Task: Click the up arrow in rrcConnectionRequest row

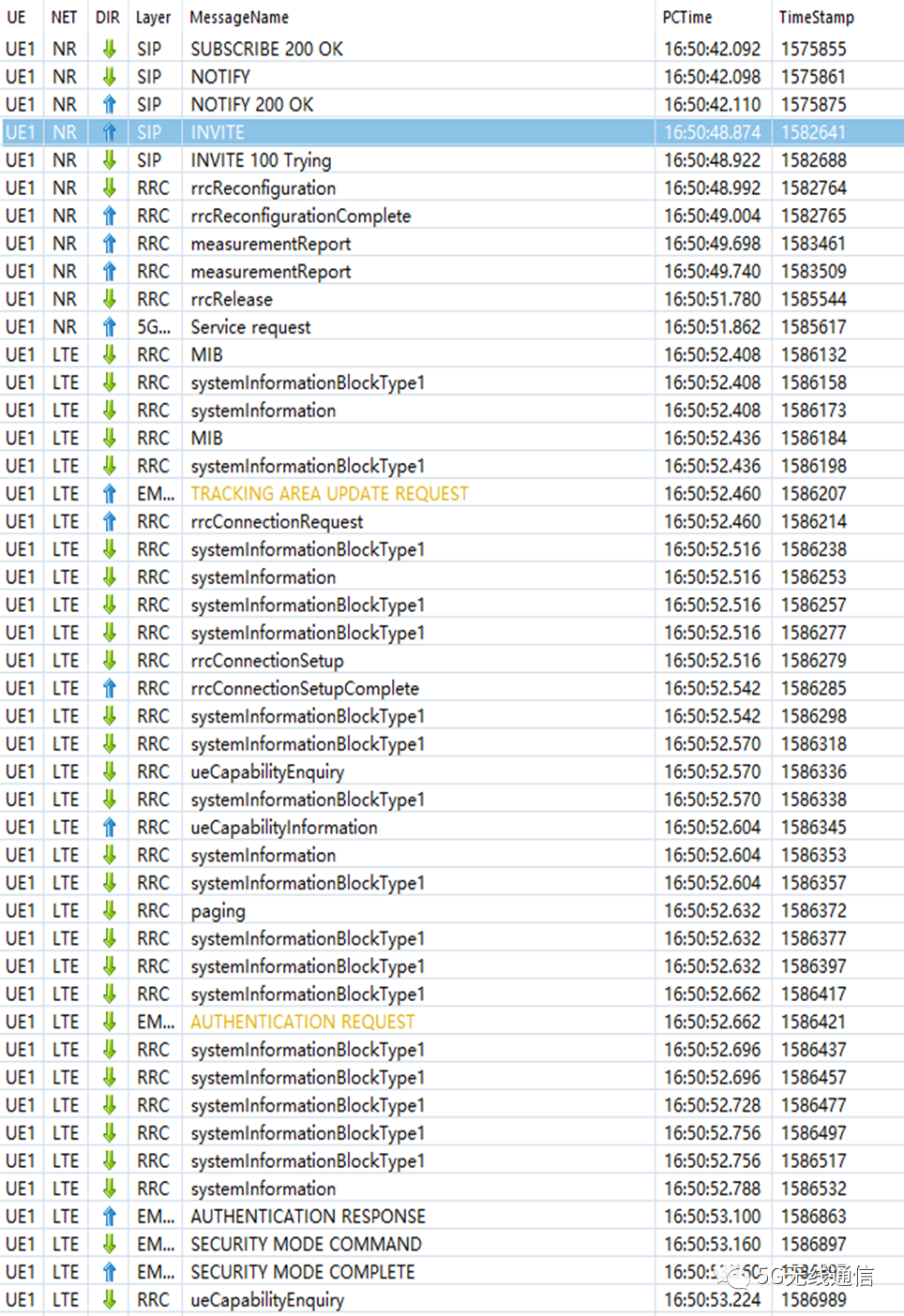Action: coord(110,521)
